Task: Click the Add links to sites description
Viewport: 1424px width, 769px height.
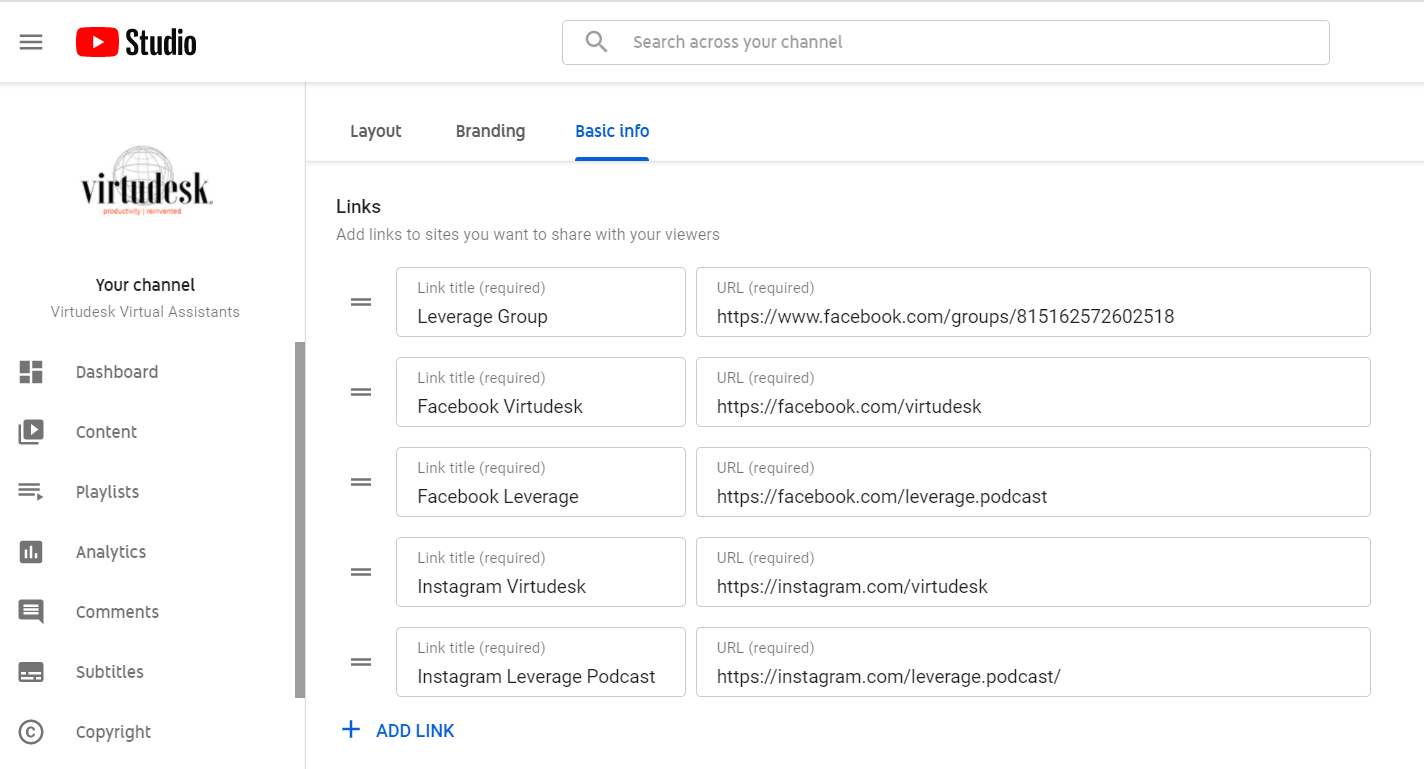Action: pos(528,235)
